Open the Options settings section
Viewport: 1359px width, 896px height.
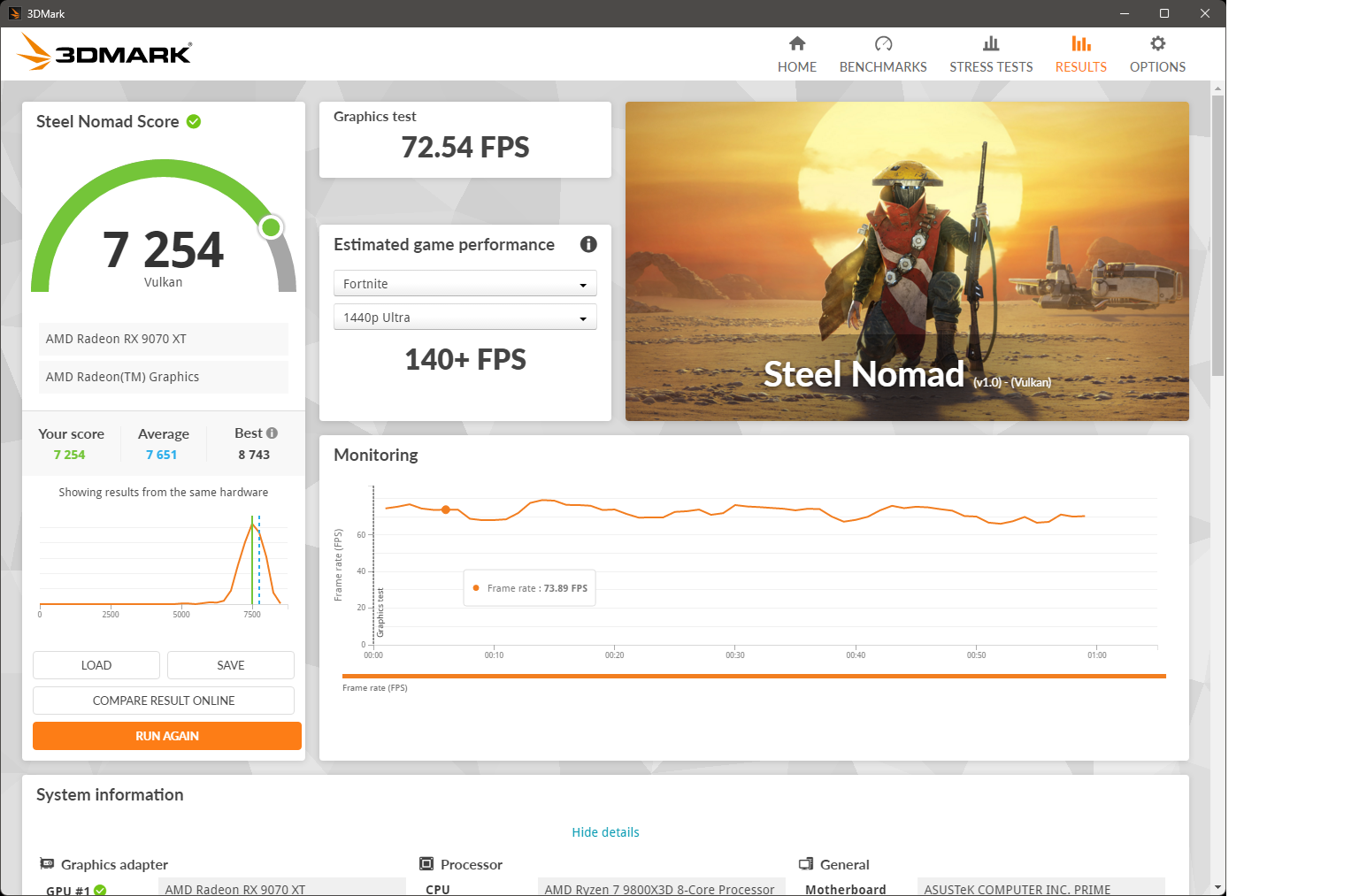(x=1157, y=55)
